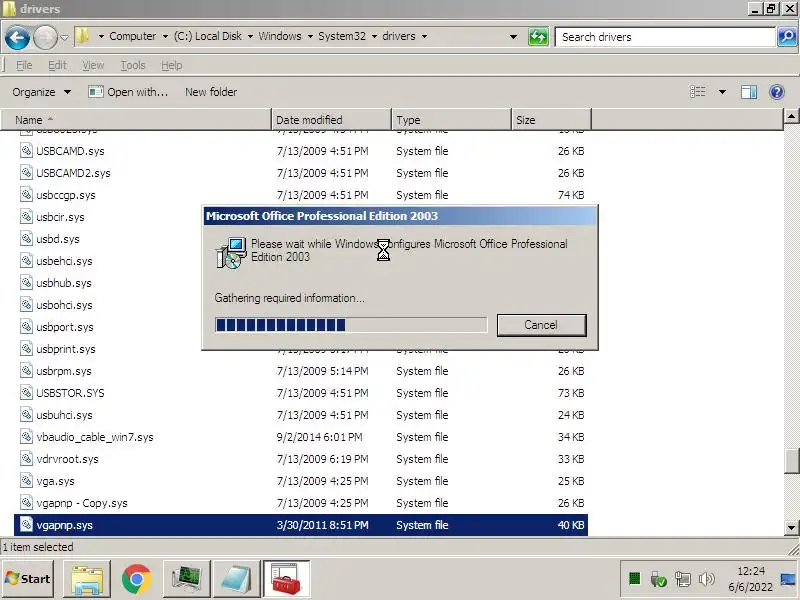This screenshot has width=800, height=600.
Task: Open the Tools menu
Action: [133, 65]
